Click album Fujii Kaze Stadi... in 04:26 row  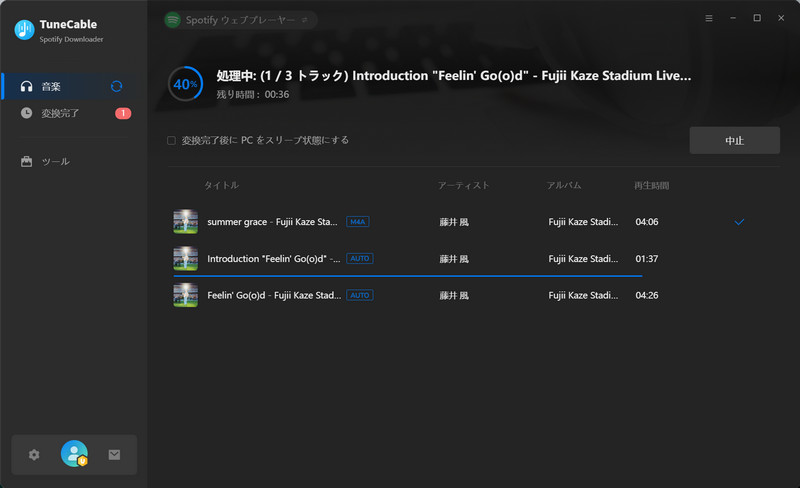(x=583, y=295)
